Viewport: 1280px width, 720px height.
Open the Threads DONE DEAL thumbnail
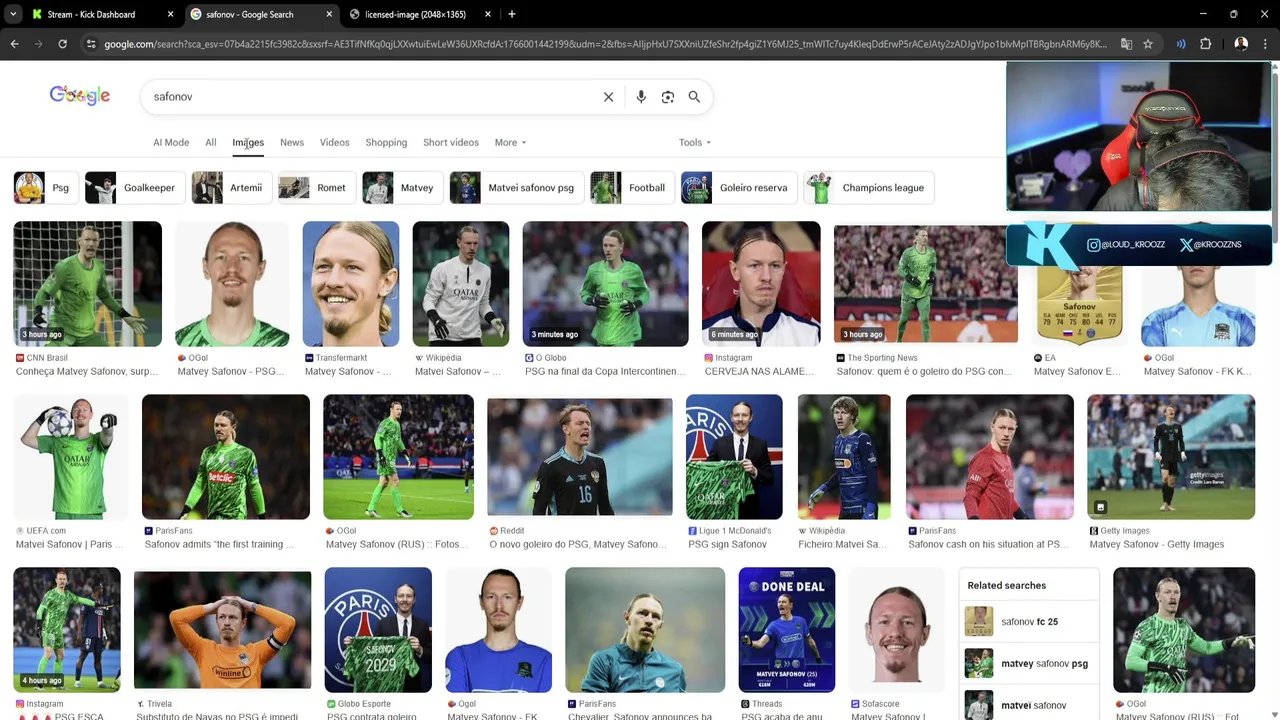tap(787, 630)
